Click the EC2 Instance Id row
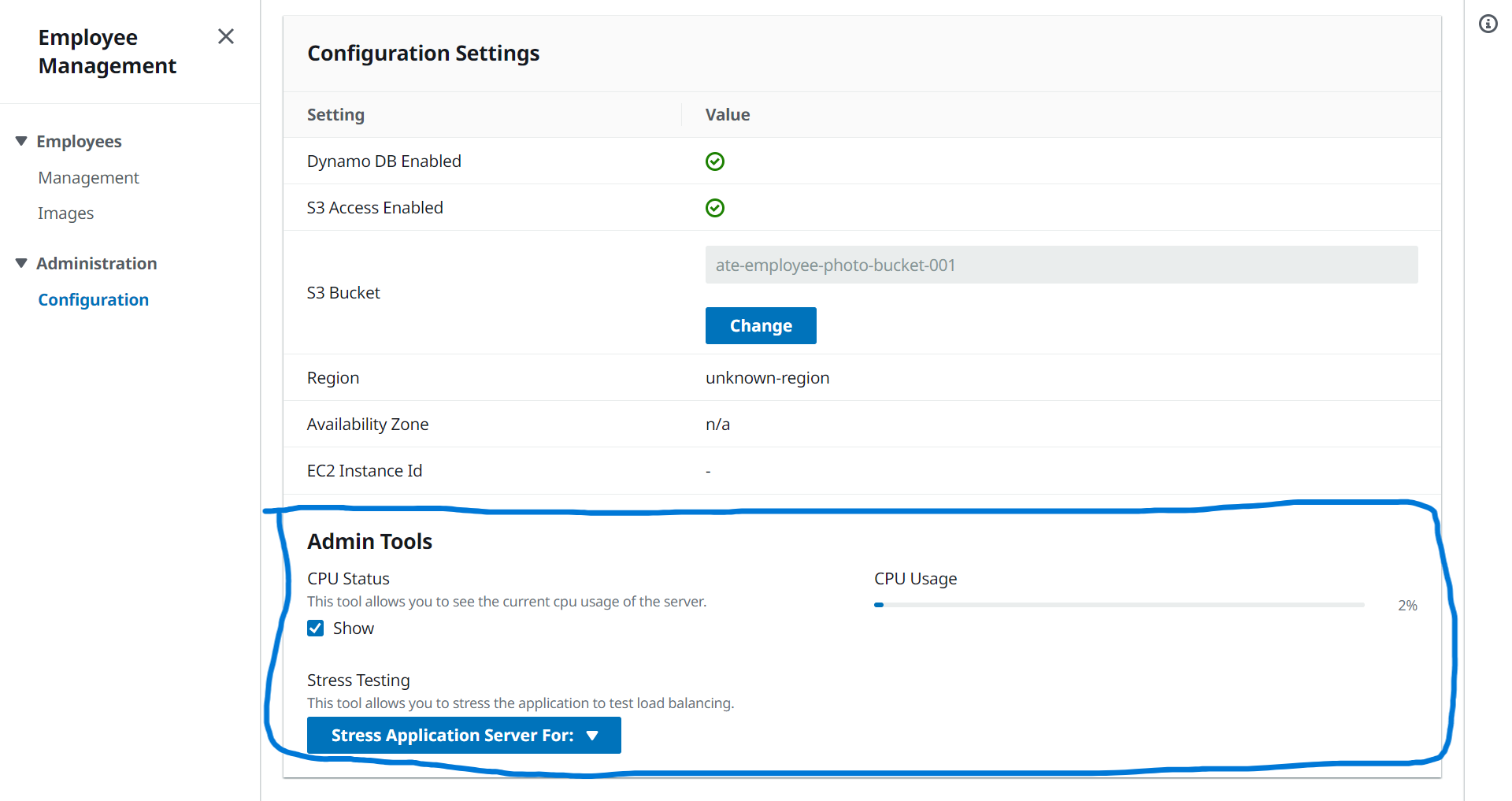This screenshot has width=1512, height=801. [x=365, y=470]
